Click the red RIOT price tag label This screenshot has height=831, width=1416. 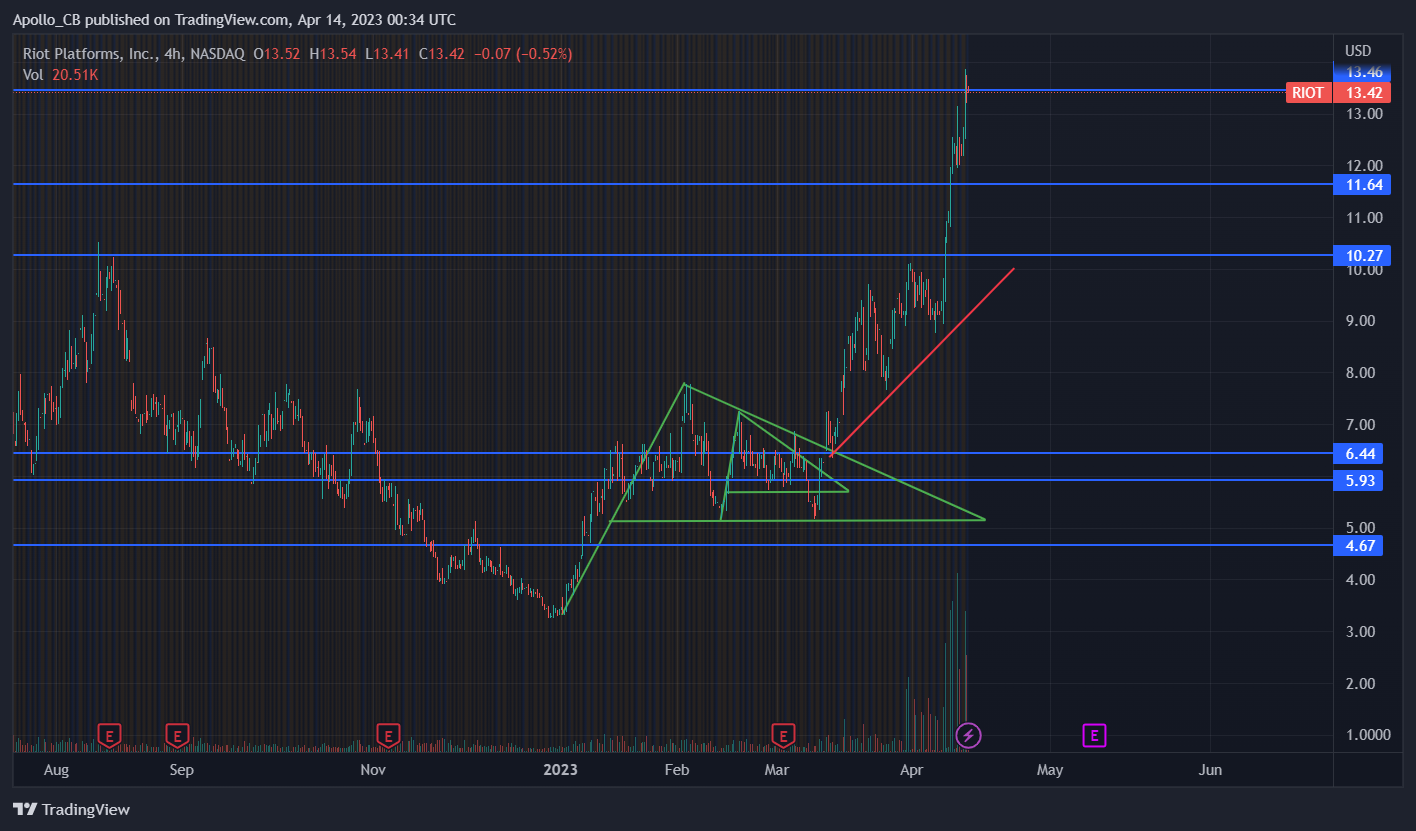click(1308, 92)
